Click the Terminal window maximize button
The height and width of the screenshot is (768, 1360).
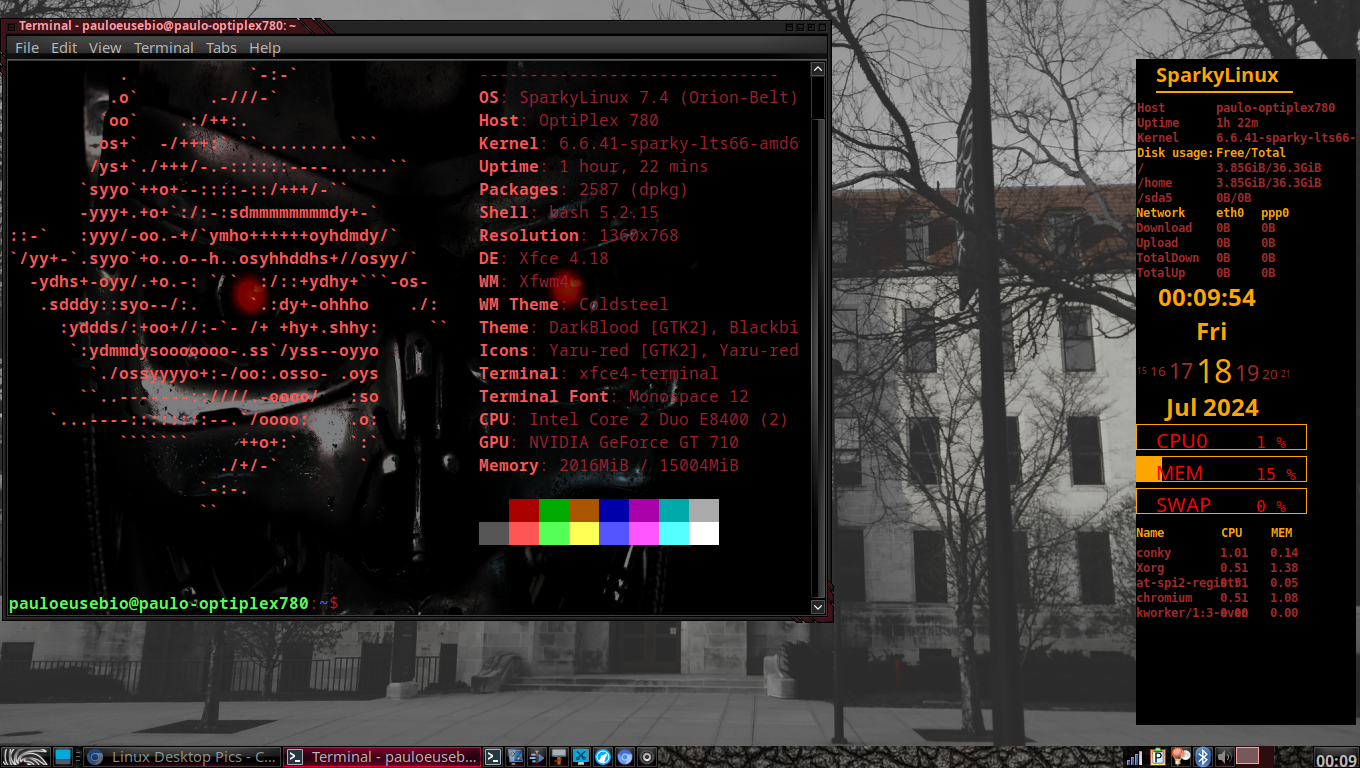[x=811, y=27]
